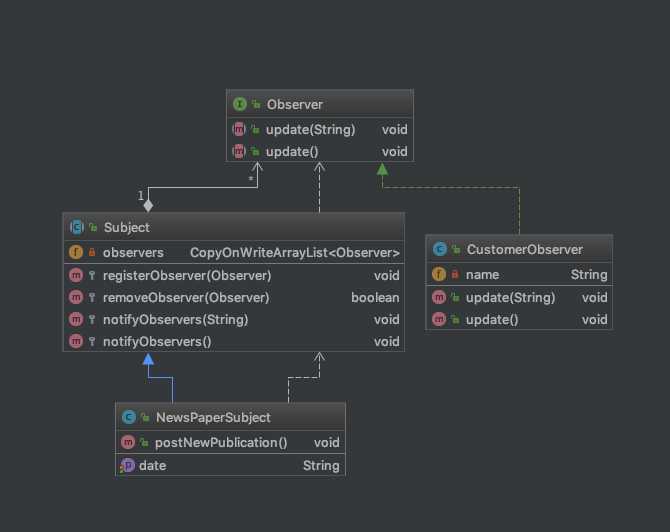Select the Subject class title
This screenshot has height=532, width=670.
point(126,227)
